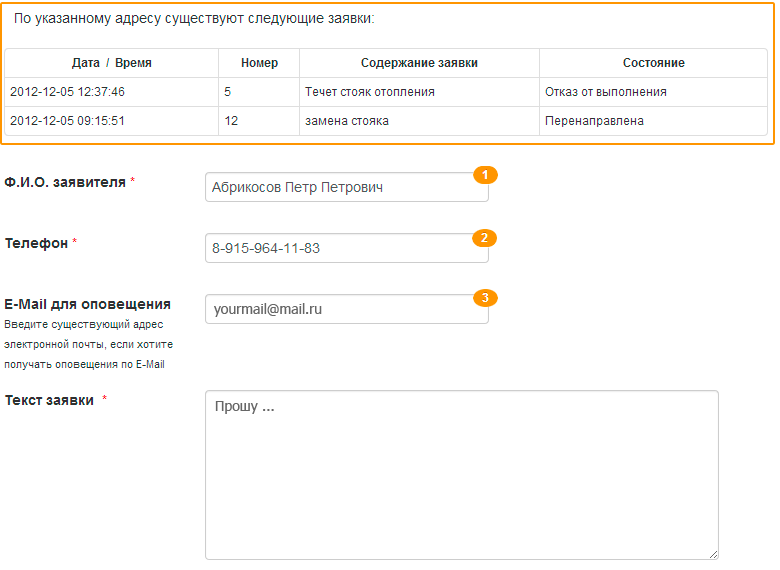Click the orange badge number 3
The image size is (780, 570).
tap(485, 298)
